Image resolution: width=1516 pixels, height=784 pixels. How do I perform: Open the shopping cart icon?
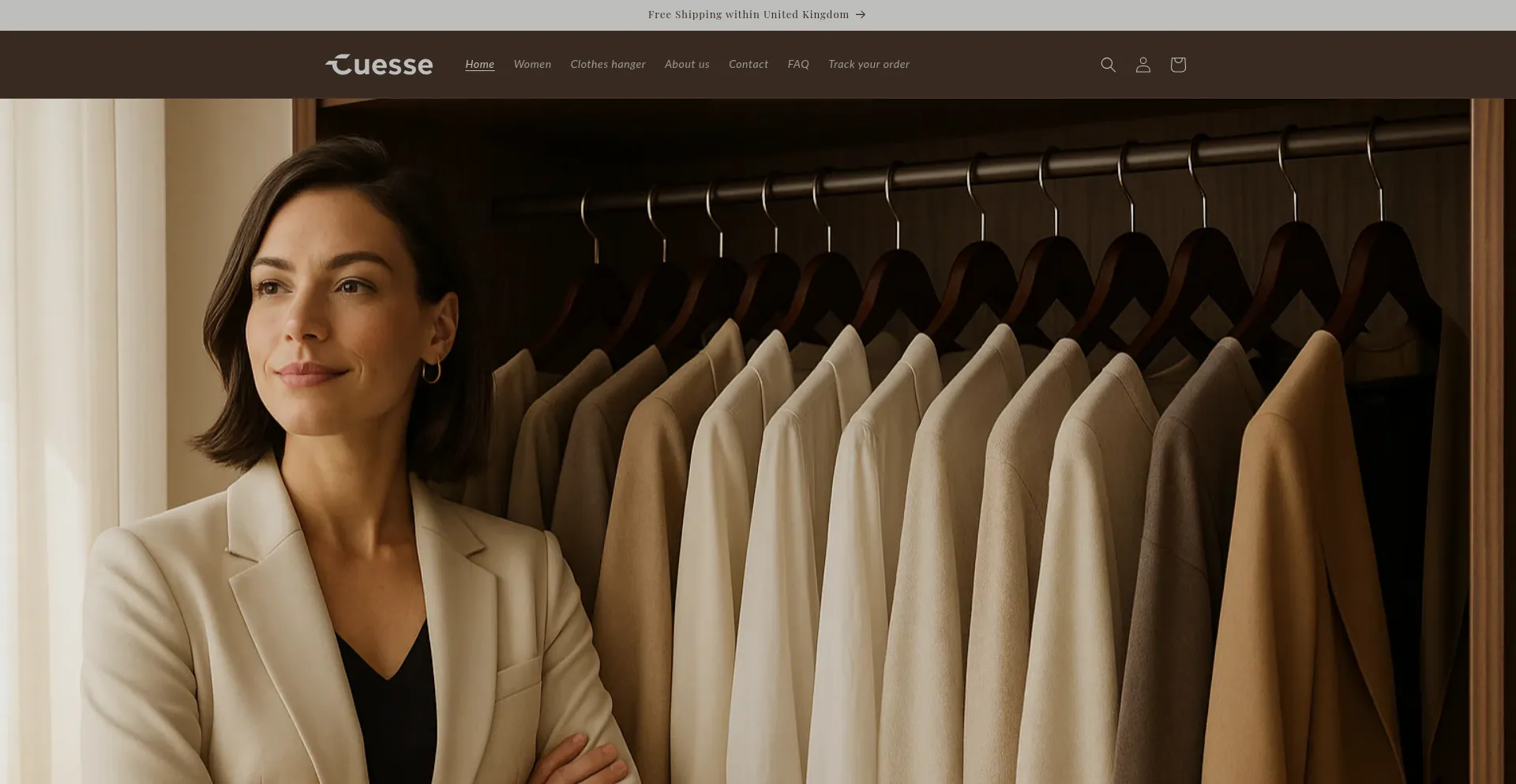(x=1177, y=65)
